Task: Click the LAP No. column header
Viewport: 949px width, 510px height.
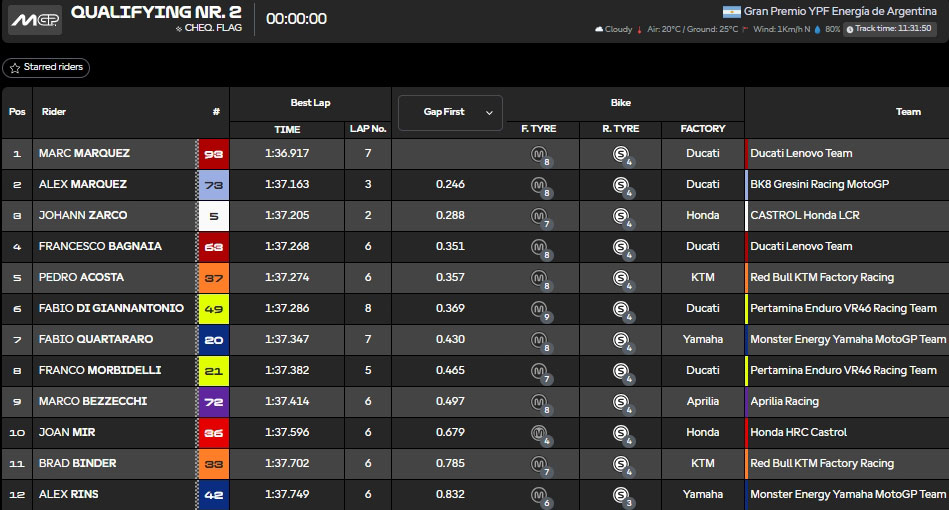Action: [367, 129]
